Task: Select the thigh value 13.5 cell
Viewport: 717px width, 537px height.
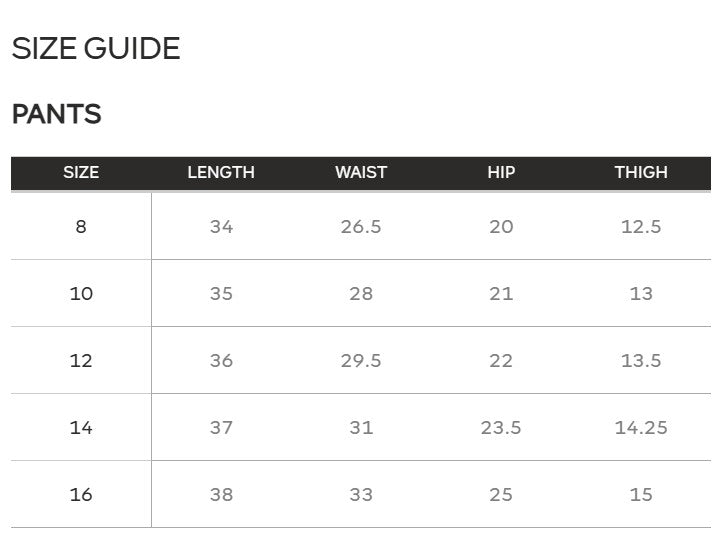Action: [x=641, y=361]
